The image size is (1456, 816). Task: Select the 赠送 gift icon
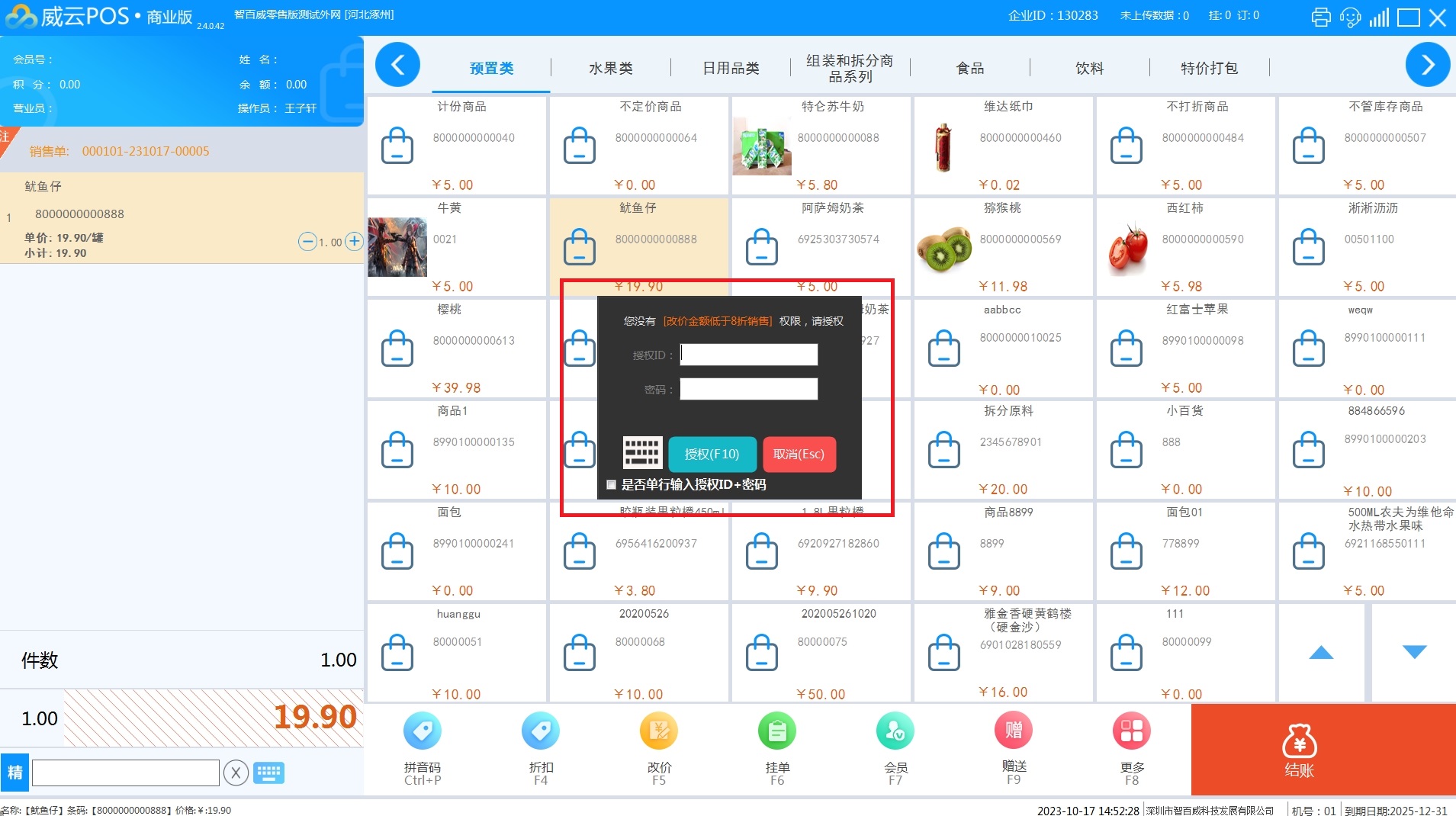click(1013, 731)
